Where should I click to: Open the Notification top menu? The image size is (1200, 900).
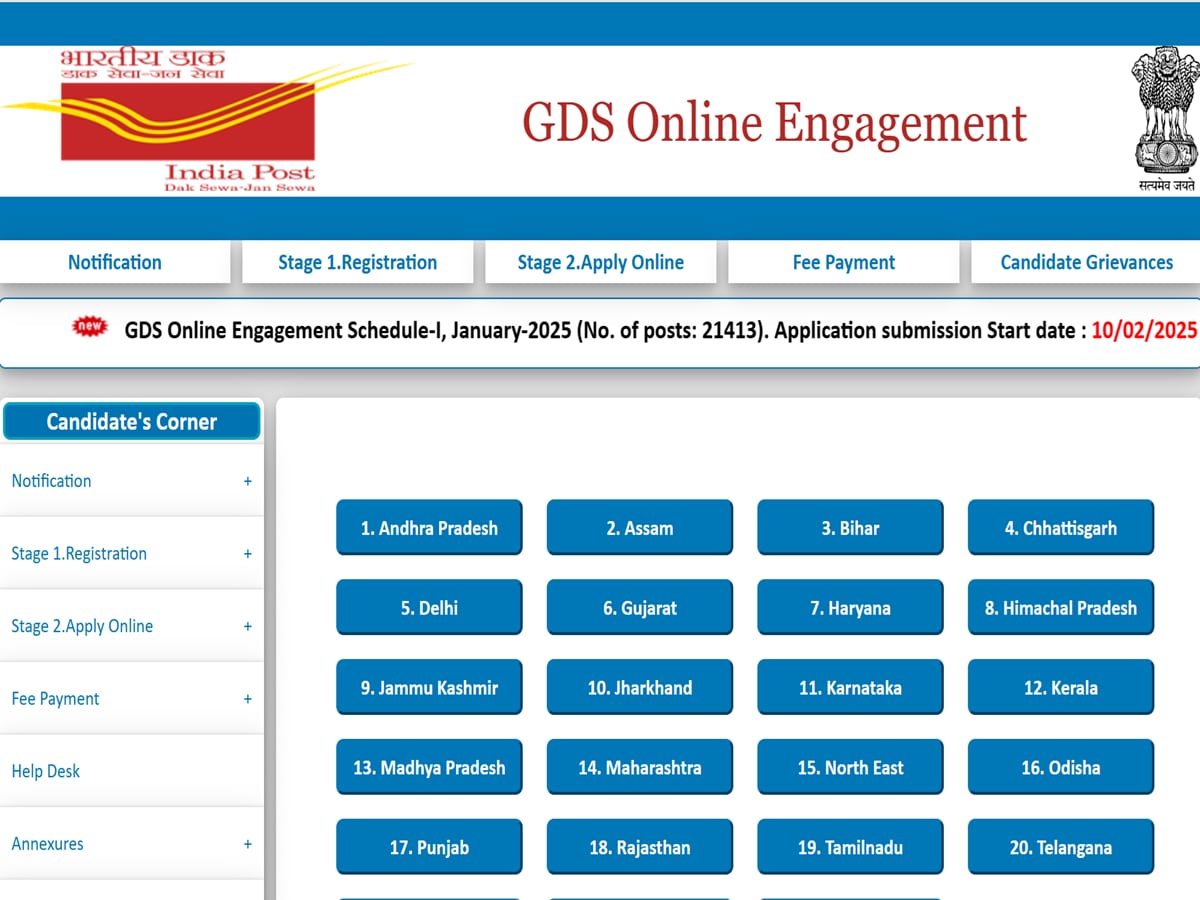pyautogui.click(x=115, y=262)
